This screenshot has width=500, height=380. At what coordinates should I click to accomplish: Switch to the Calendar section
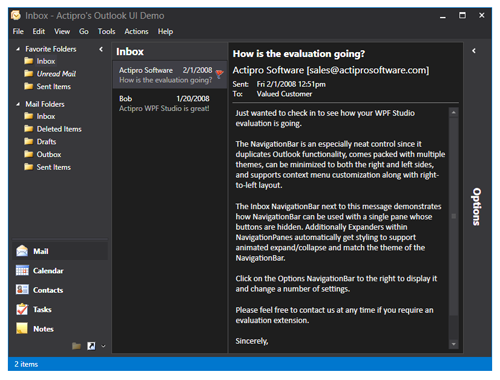[60, 270]
